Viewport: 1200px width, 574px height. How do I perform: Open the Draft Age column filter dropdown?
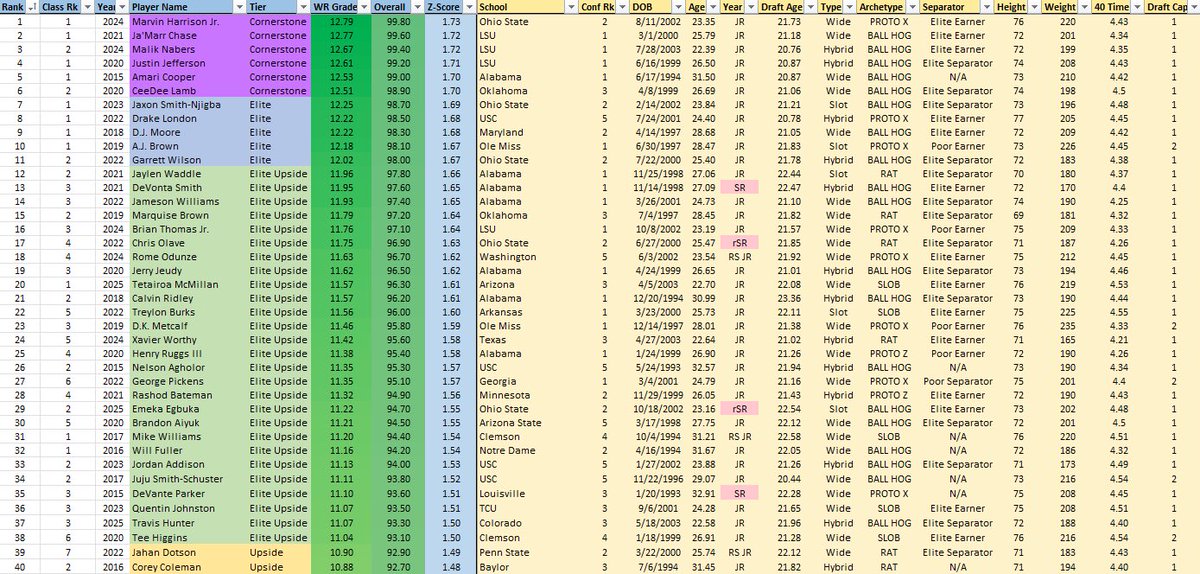pos(810,6)
